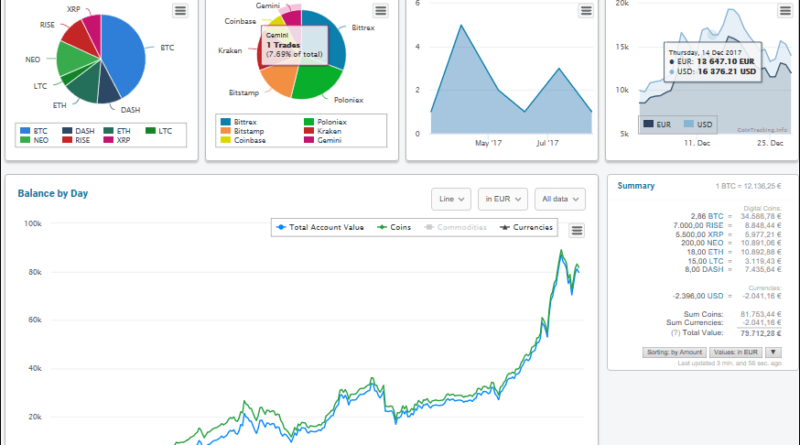The height and width of the screenshot is (445, 800).
Task: Open the DASH link in Summary
Action: point(713,269)
